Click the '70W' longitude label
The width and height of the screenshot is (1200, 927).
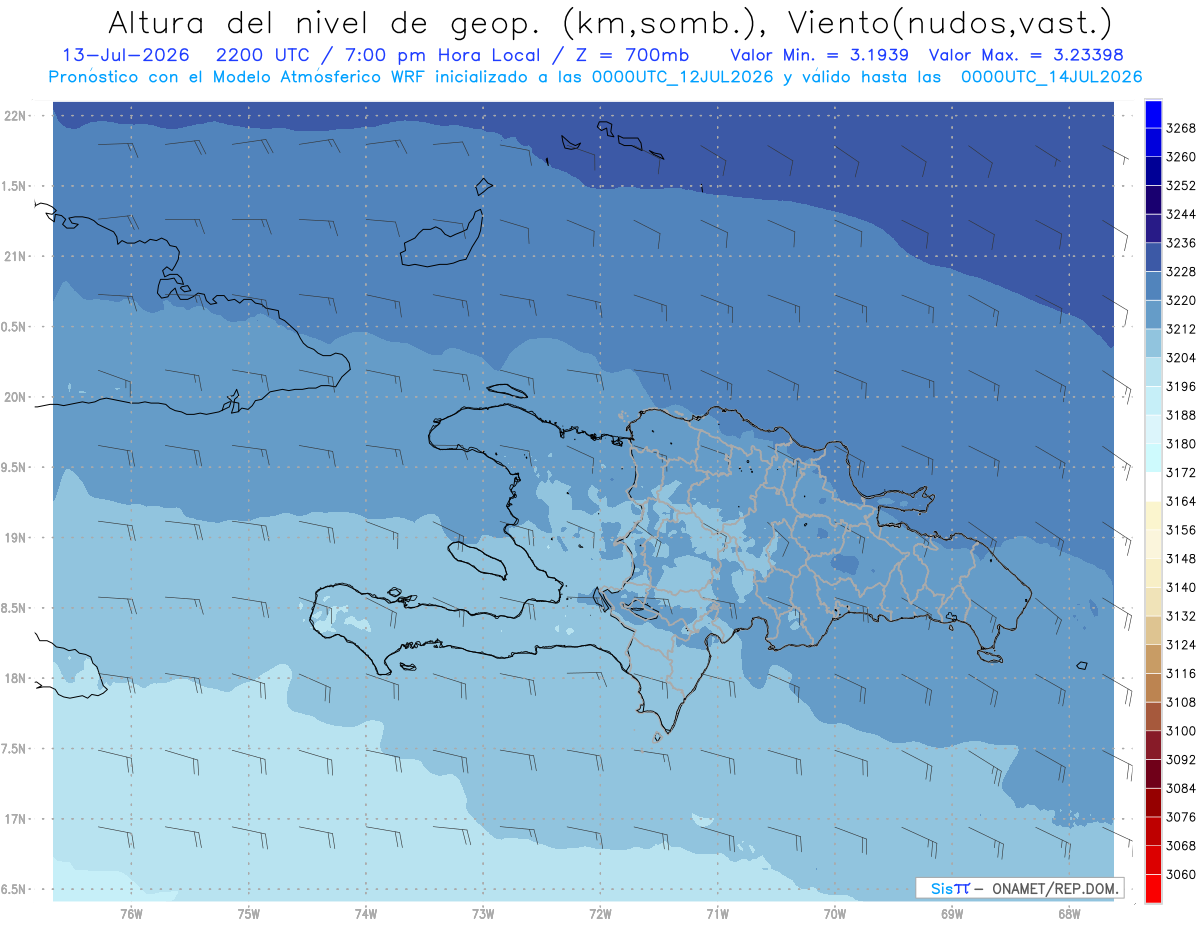(835, 914)
